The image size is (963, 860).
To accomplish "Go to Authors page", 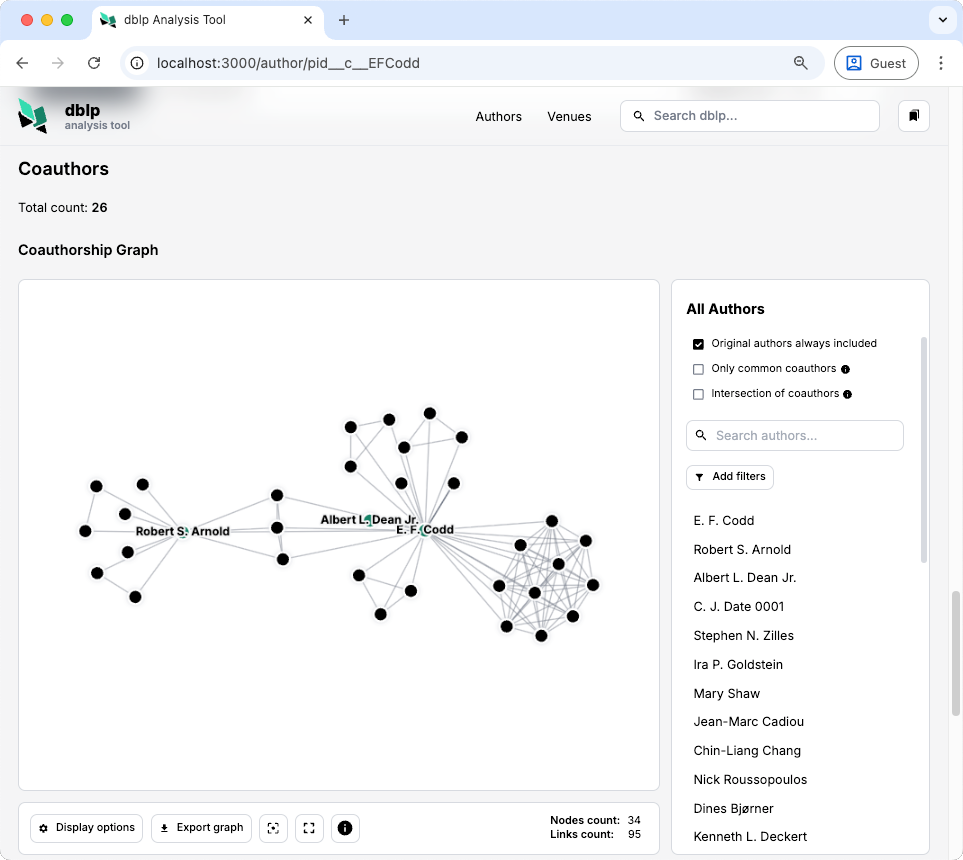I will (x=498, y=117).
